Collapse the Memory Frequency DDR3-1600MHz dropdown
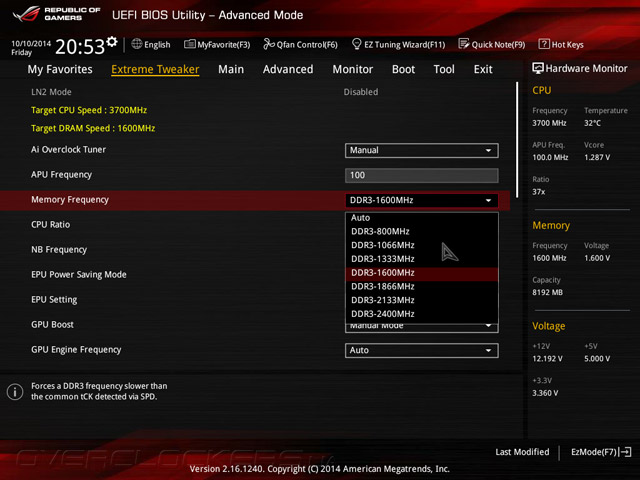 pos(422,200)
